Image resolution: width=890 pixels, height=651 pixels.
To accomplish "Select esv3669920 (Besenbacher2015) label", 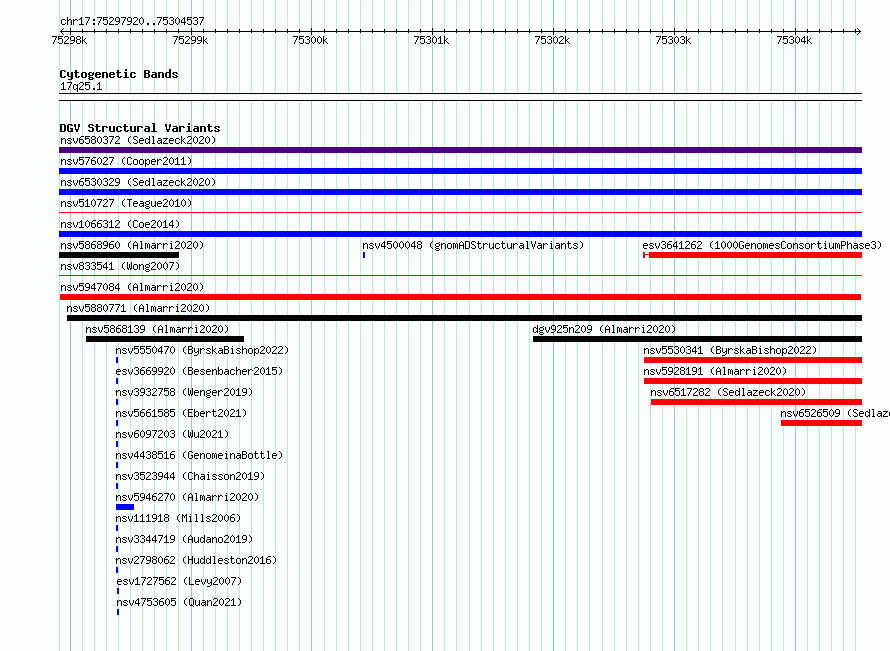I will [x=199, y=371].
